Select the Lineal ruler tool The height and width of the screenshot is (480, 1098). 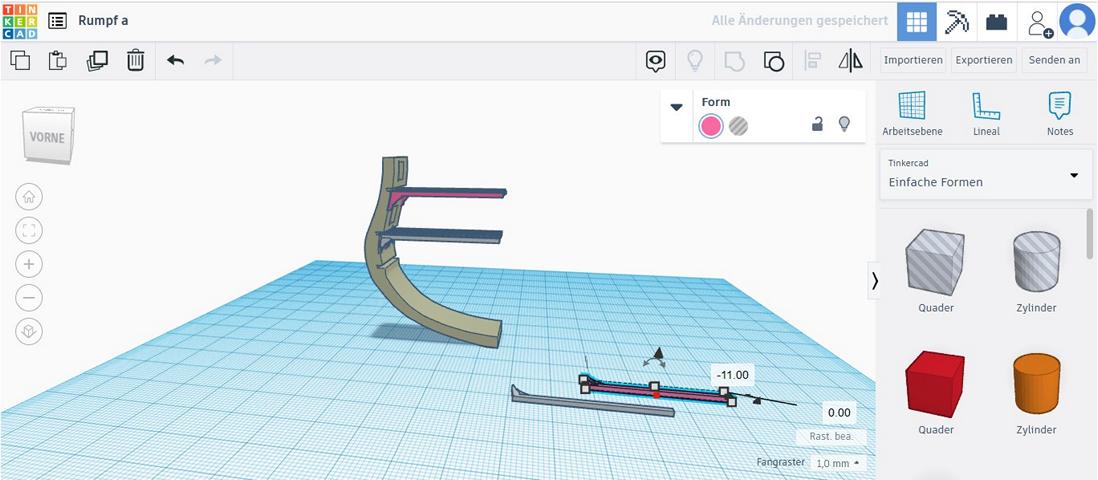click(x=985, y=113)
